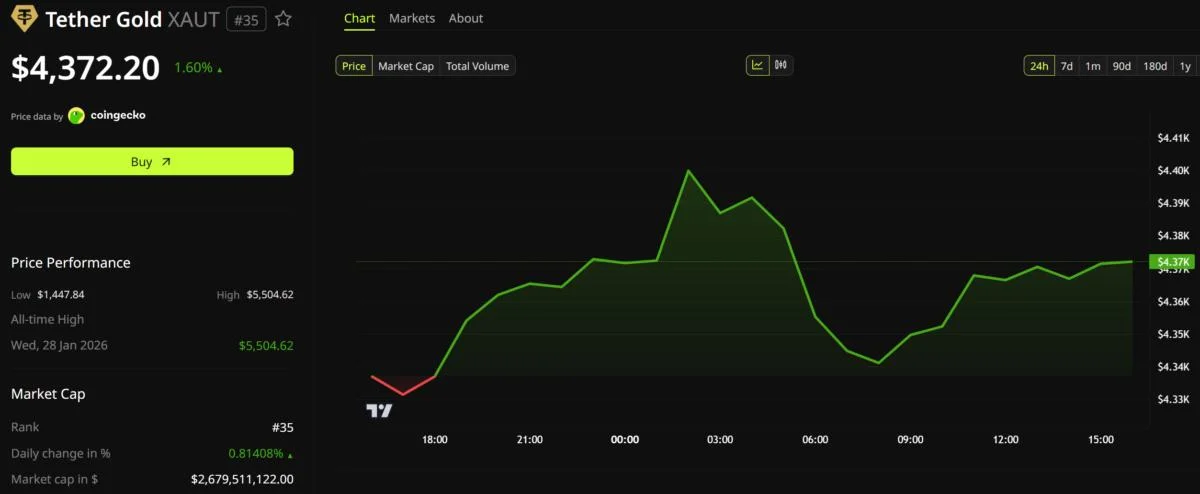Click the 0.81408% daily change value

(256, 453)
